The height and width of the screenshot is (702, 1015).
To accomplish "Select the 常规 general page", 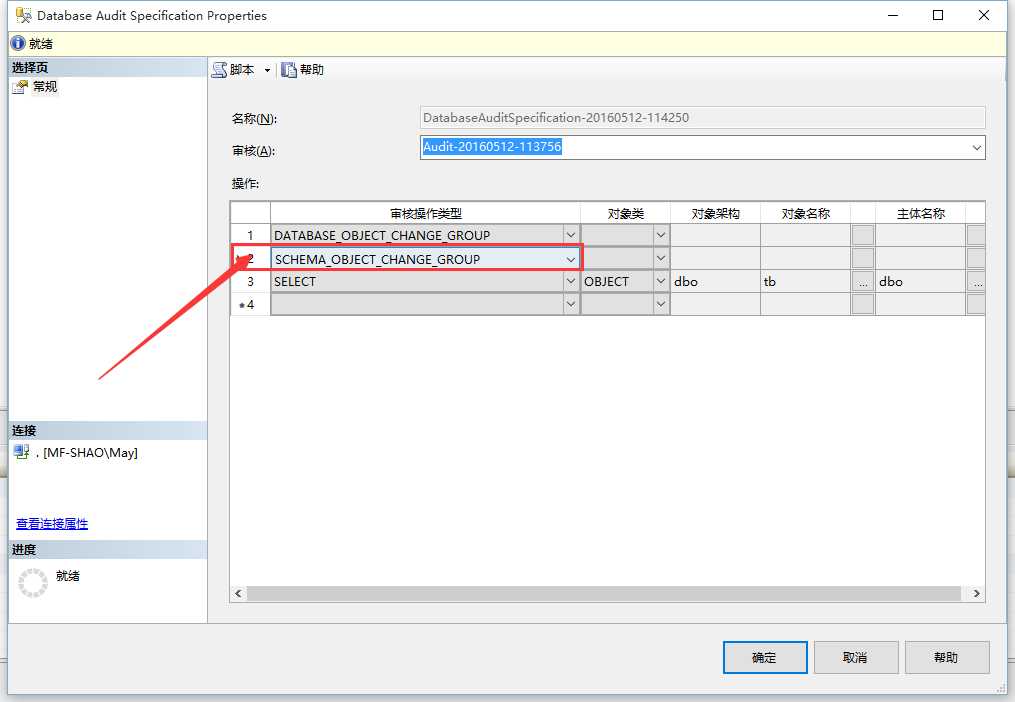I will (x=45, y=86).
